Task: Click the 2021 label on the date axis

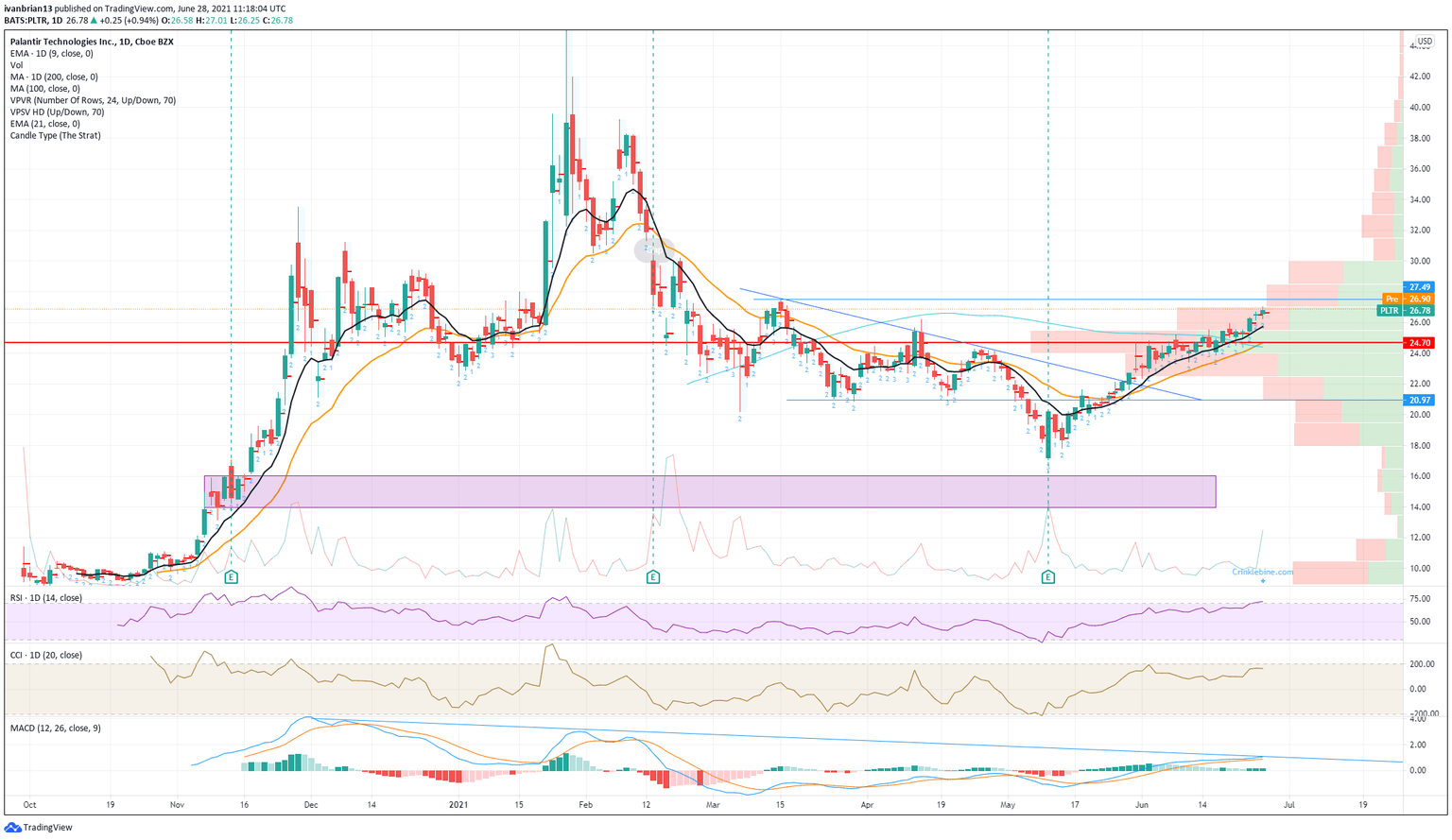Action: coord(458,805)
